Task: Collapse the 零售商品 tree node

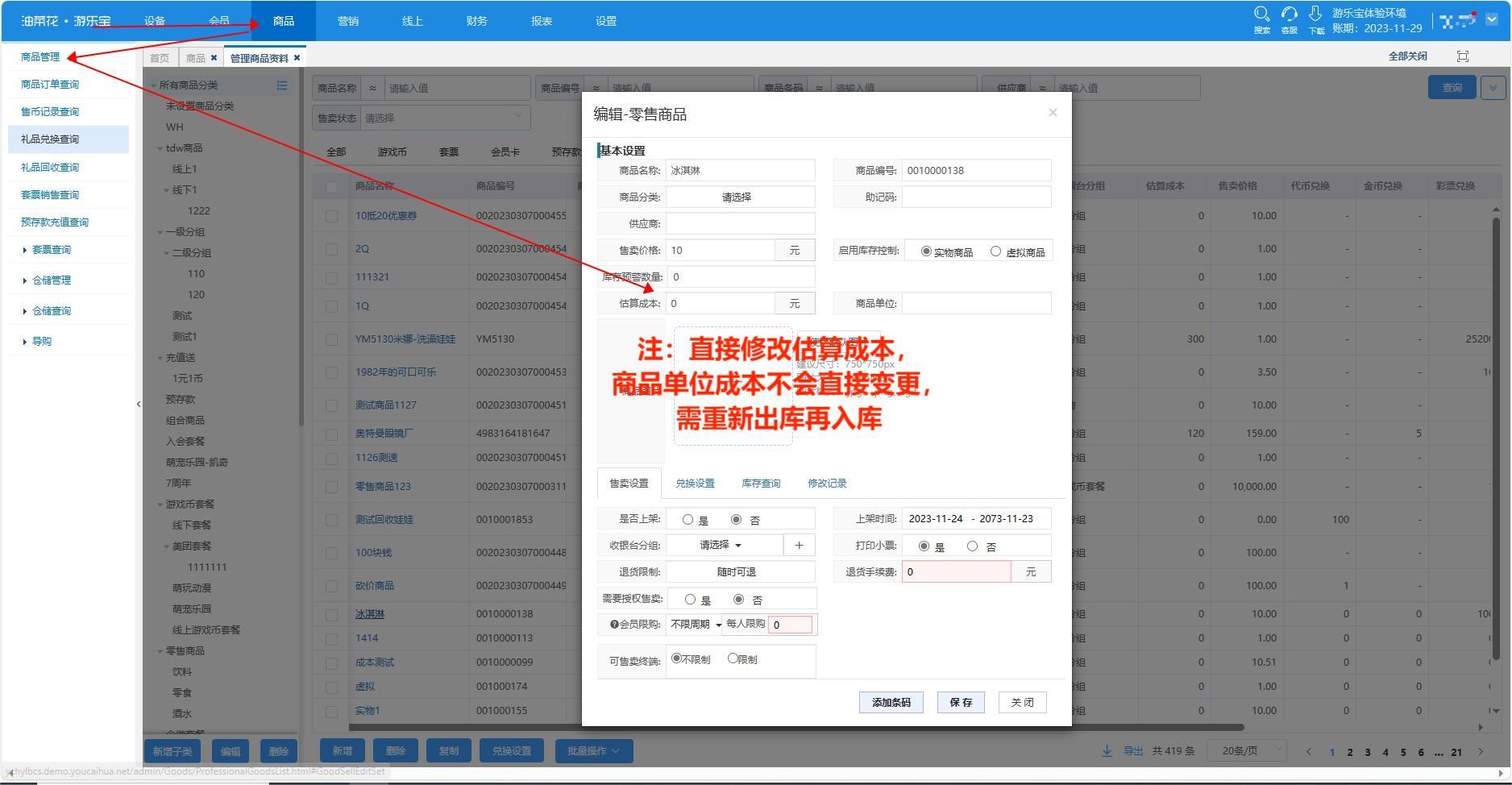Action: tap(160, 651)
